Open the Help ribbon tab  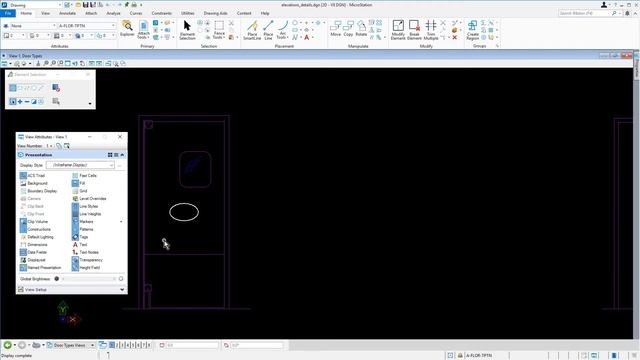265,13
